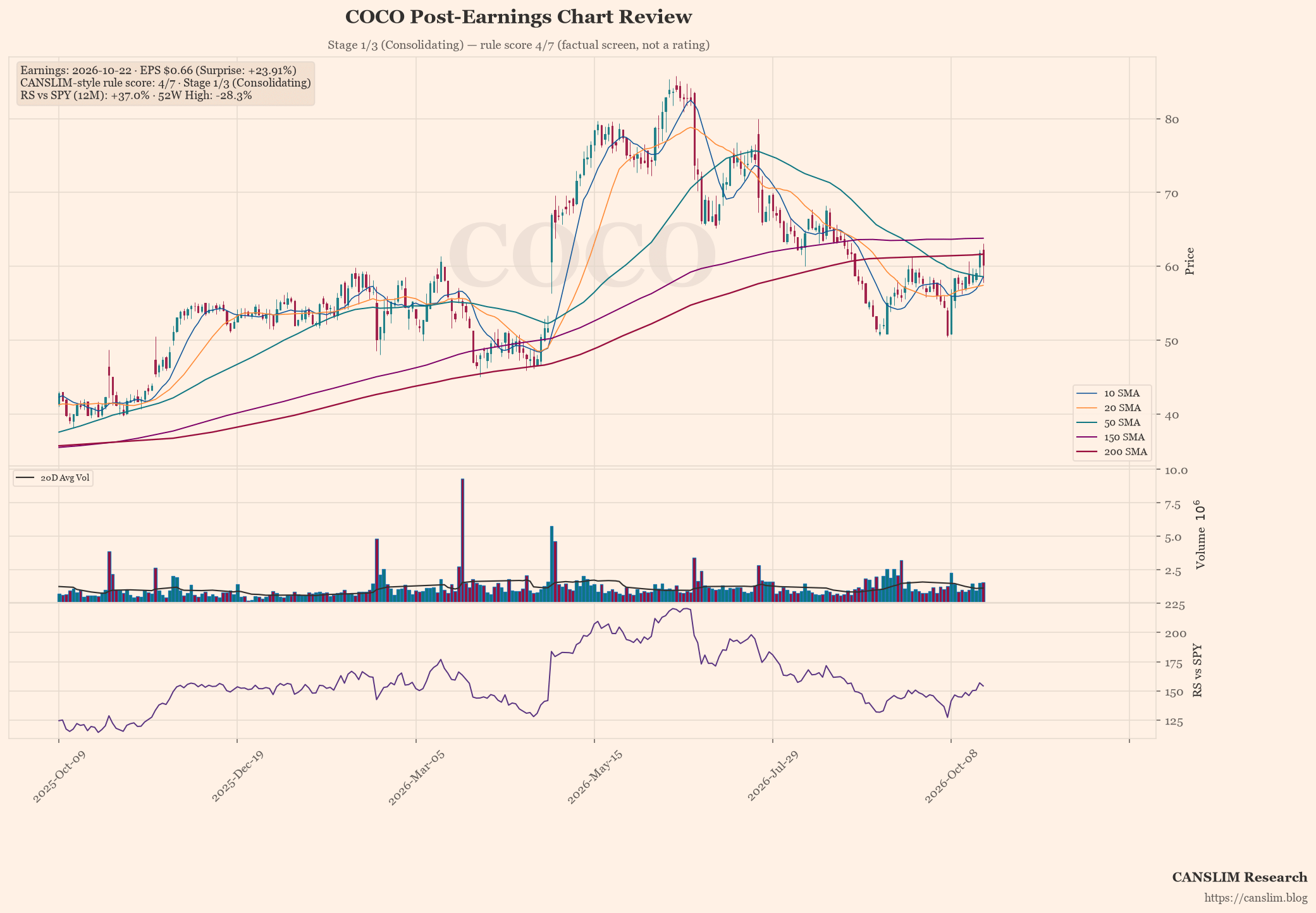Click the Price axis label
The height and width of the screenshot is (913, 1316).
coord(1190,261)
